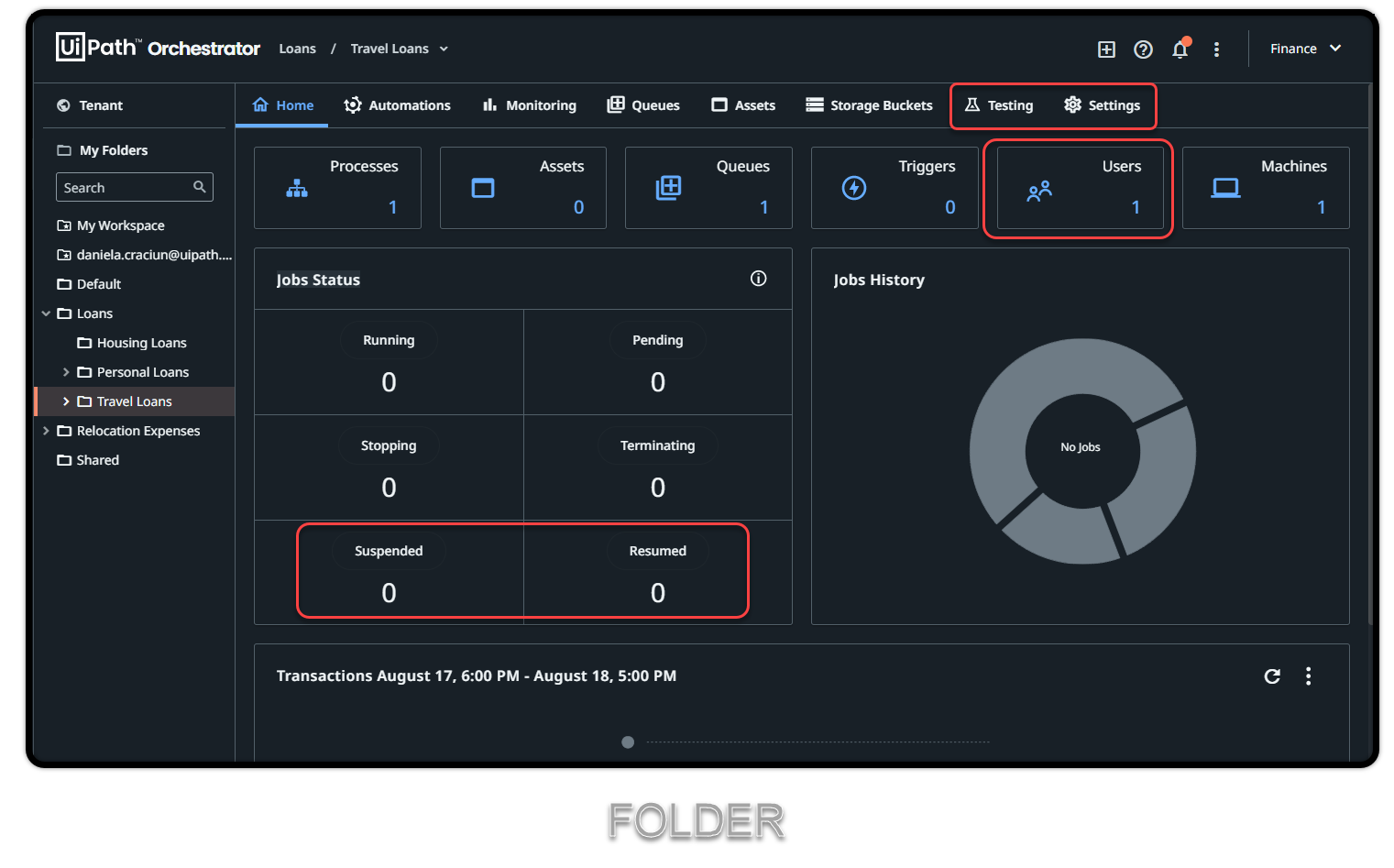Click the Users count value 1
Viewport: 1394px width, 868px height.
(1136, 207)
